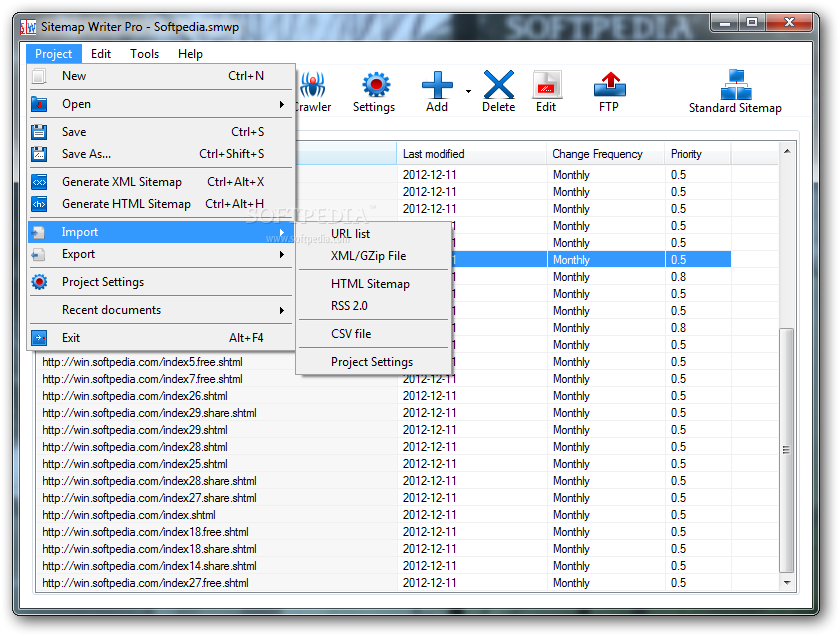Click the first 0.8 priority value
840x636 pixels.
(x=679, y=277)
